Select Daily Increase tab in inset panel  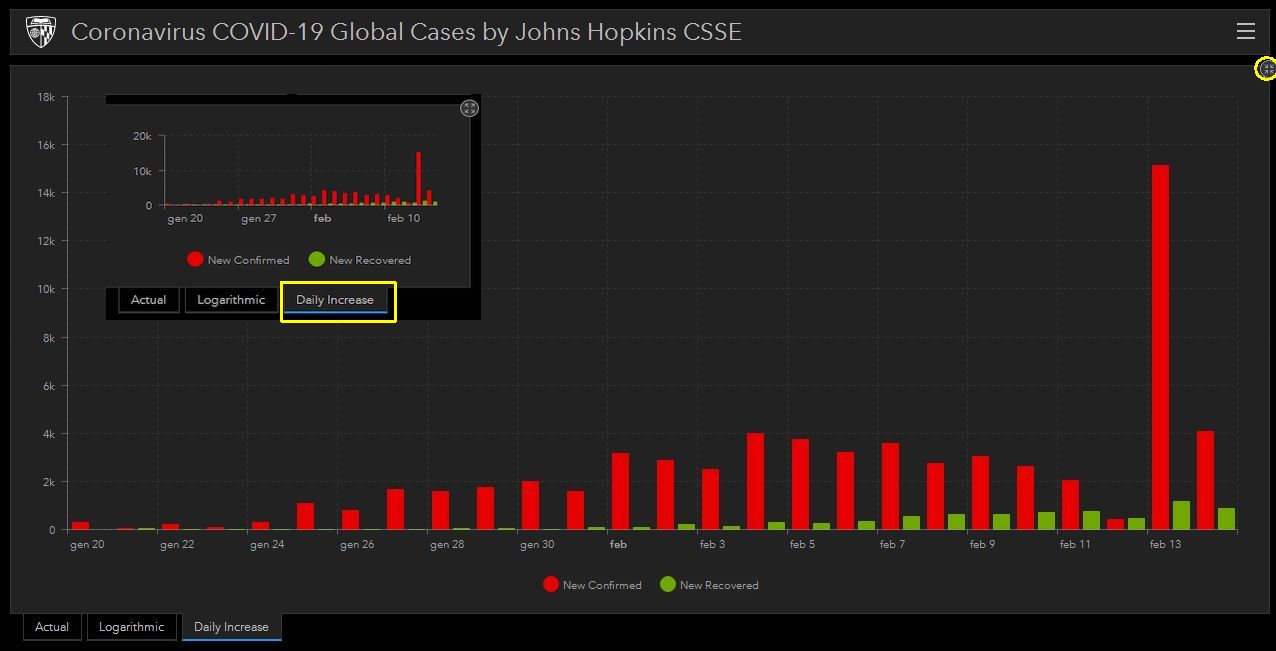[335, 299]
